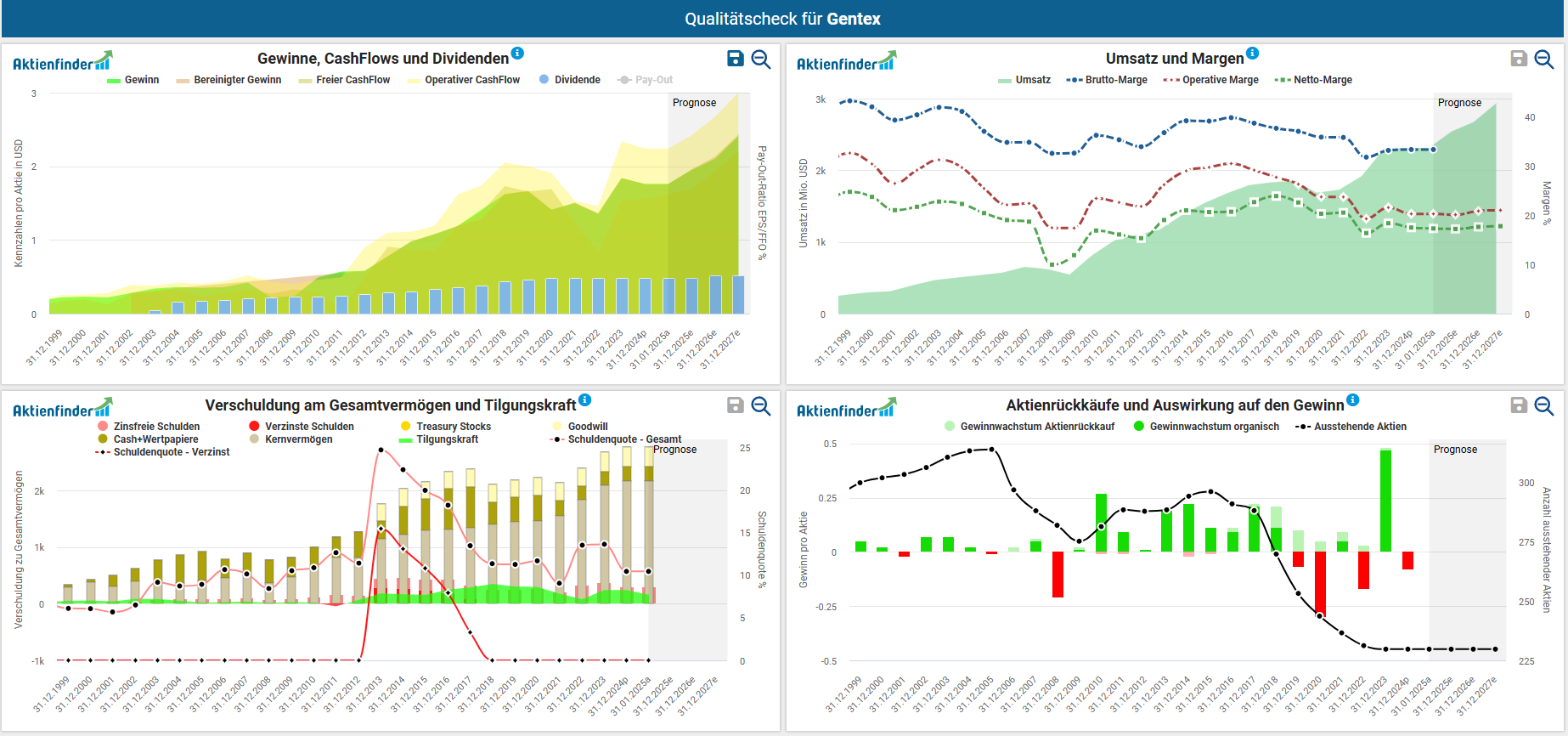
Task: Open info icon next to Gewinne, CashFlows title
Action: 517,53
